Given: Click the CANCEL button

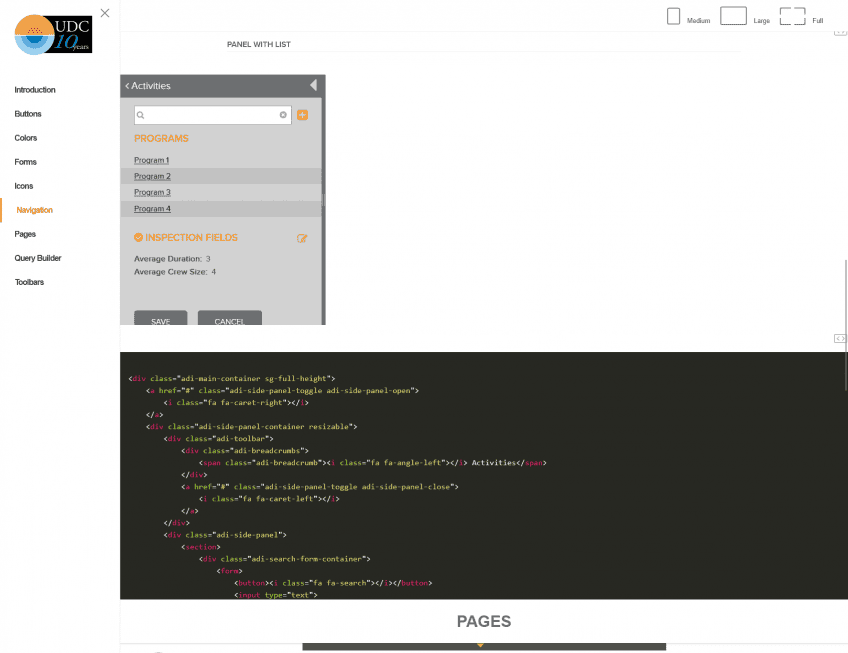Looking at the screenshot, I should click(230, 318).
